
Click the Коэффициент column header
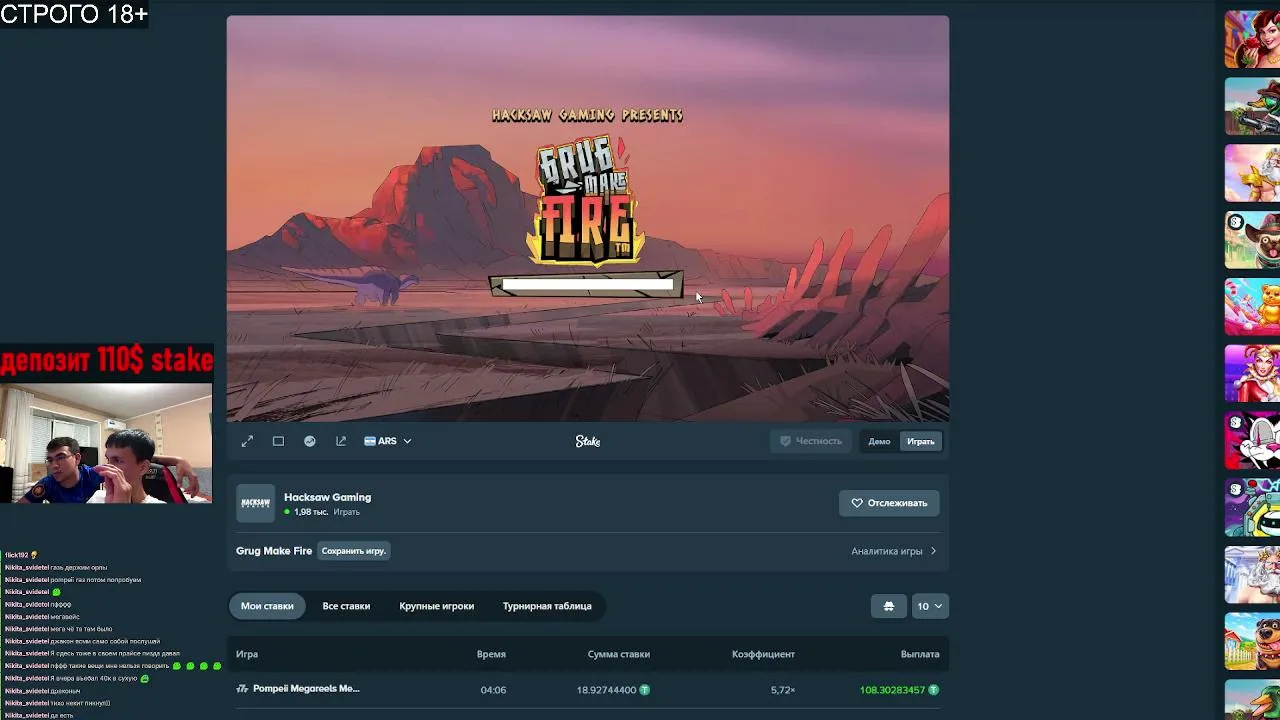pos(763,654)
